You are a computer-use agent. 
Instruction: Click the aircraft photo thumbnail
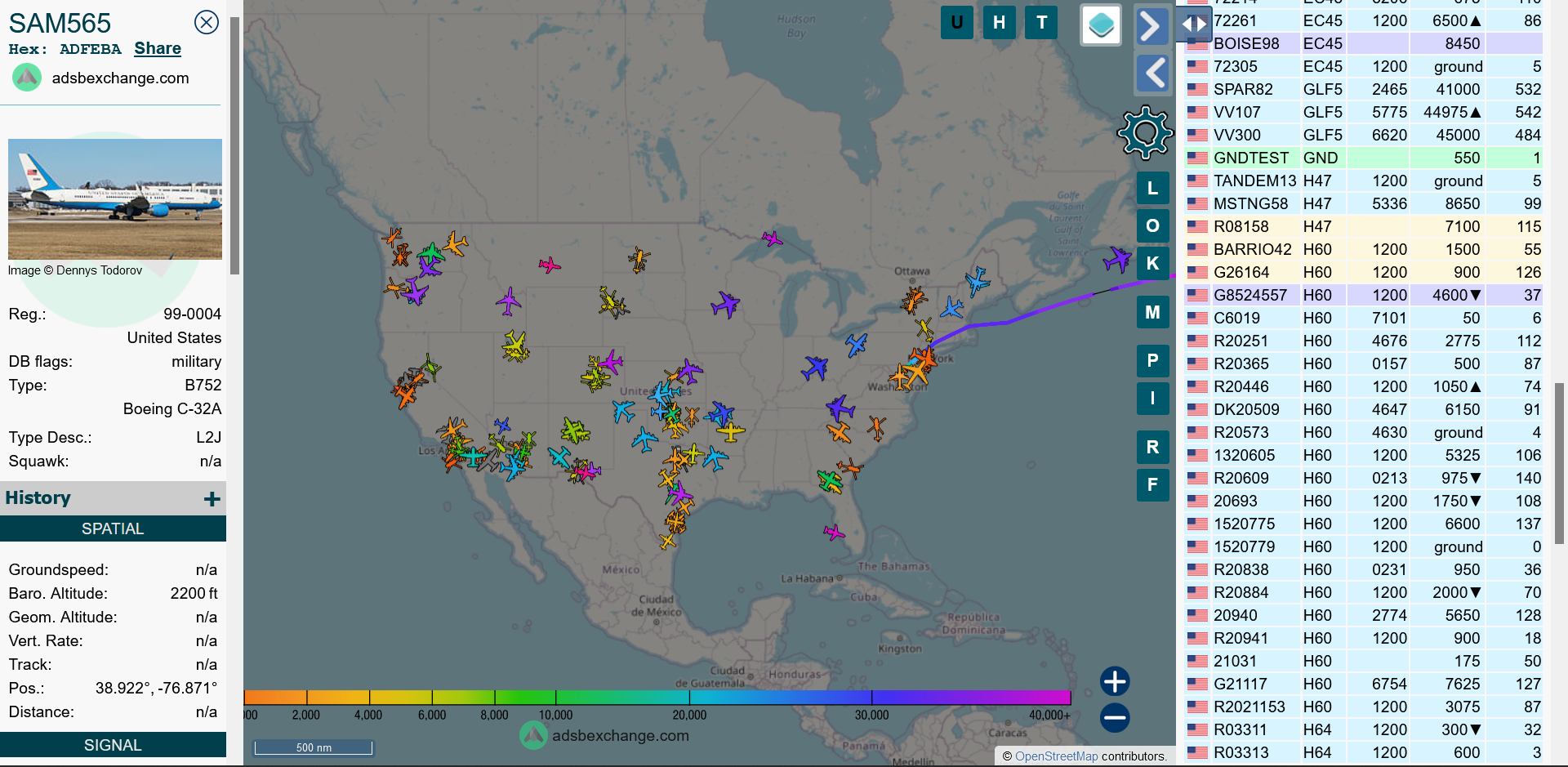[115, 198]
